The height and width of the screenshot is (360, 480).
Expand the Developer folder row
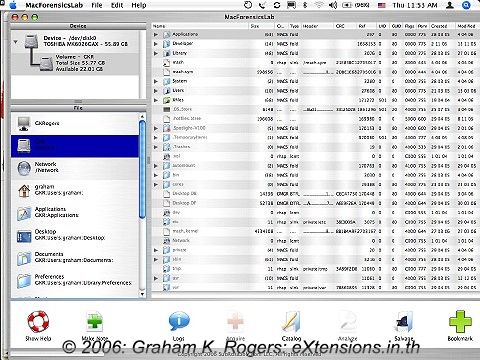point(156,44)
